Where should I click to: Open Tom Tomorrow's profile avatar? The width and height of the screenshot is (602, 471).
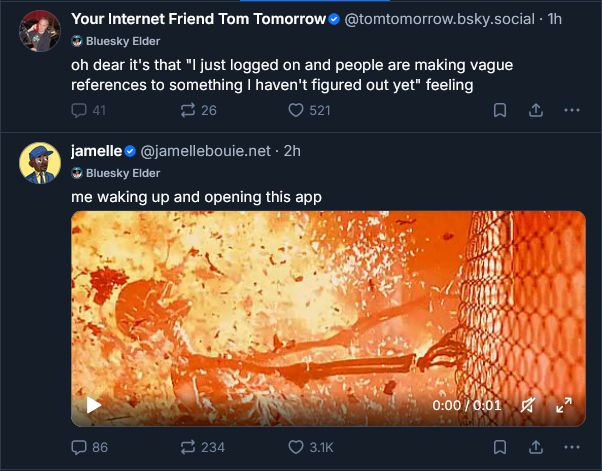coord(40,33)
